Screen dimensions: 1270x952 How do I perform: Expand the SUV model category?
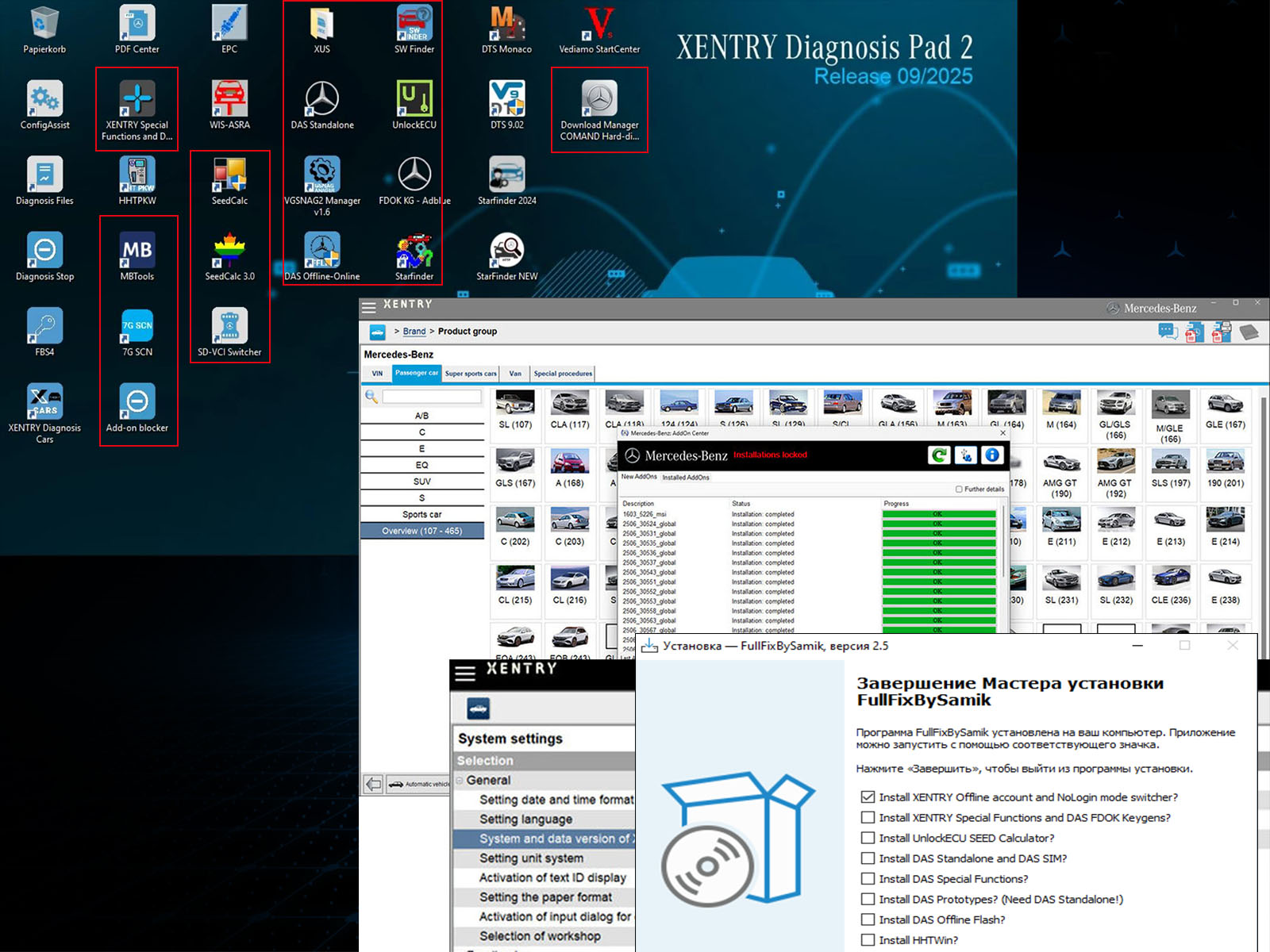421,482
